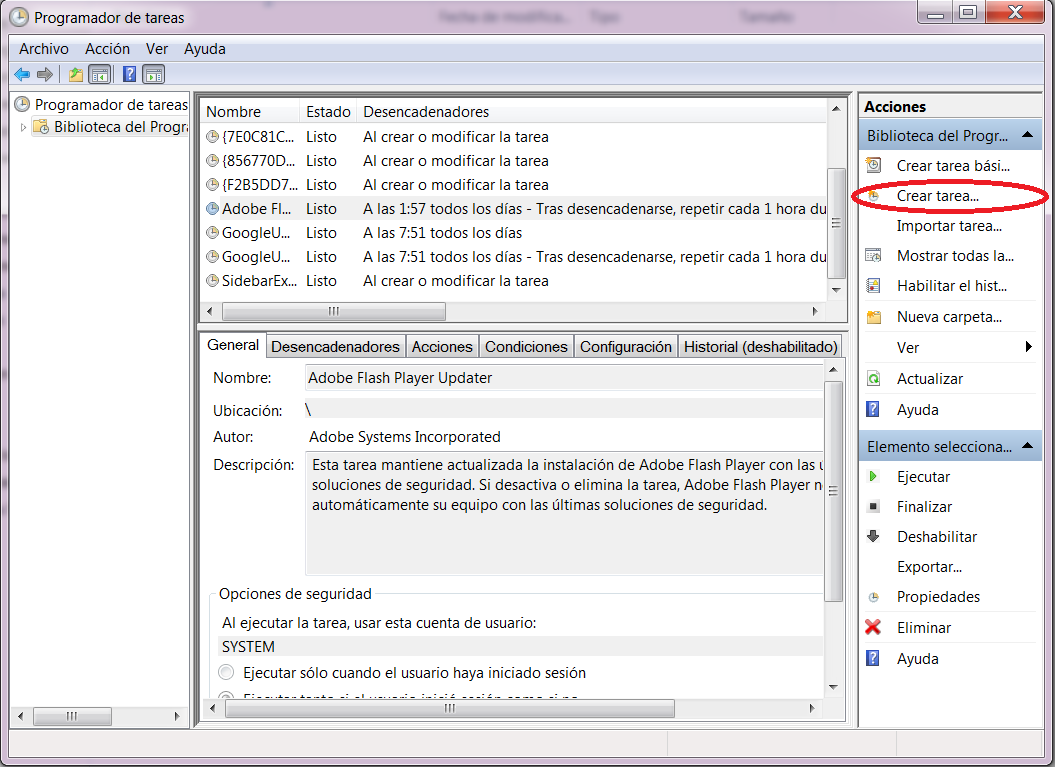The width and height of the screenshot is (1055, 767).
Task: Click the green Ejecutar play icon
Action: point(874,477)
